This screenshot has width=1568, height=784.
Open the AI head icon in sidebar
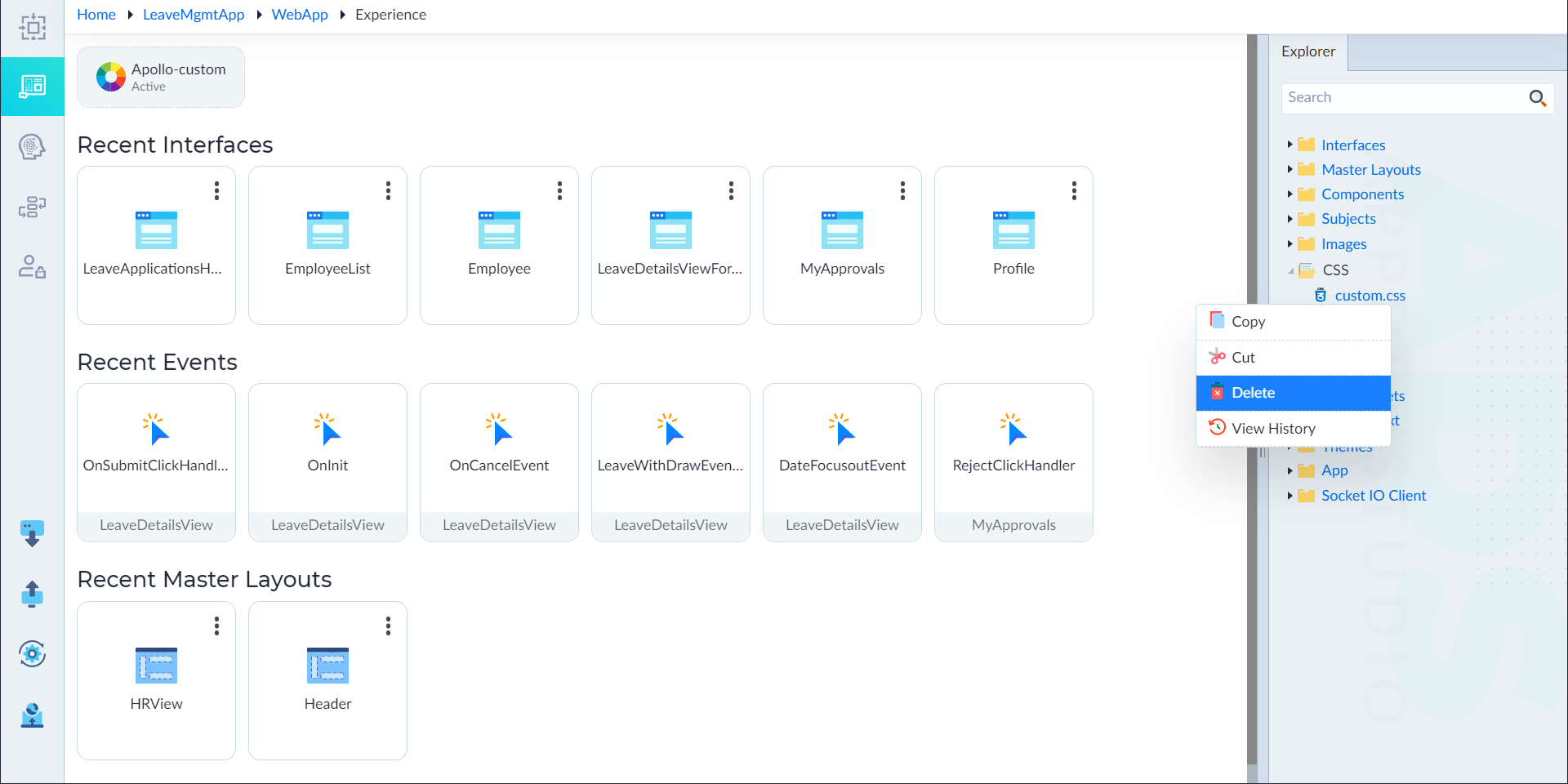(33, 147)
